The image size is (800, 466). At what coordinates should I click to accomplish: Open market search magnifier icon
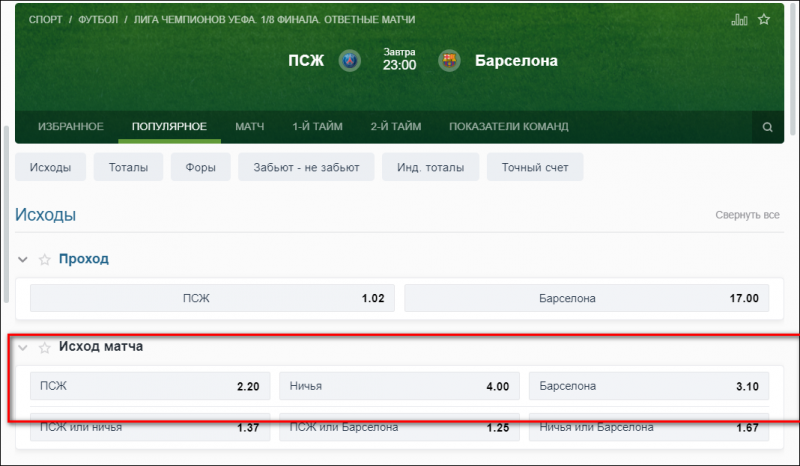coord(767,127)
